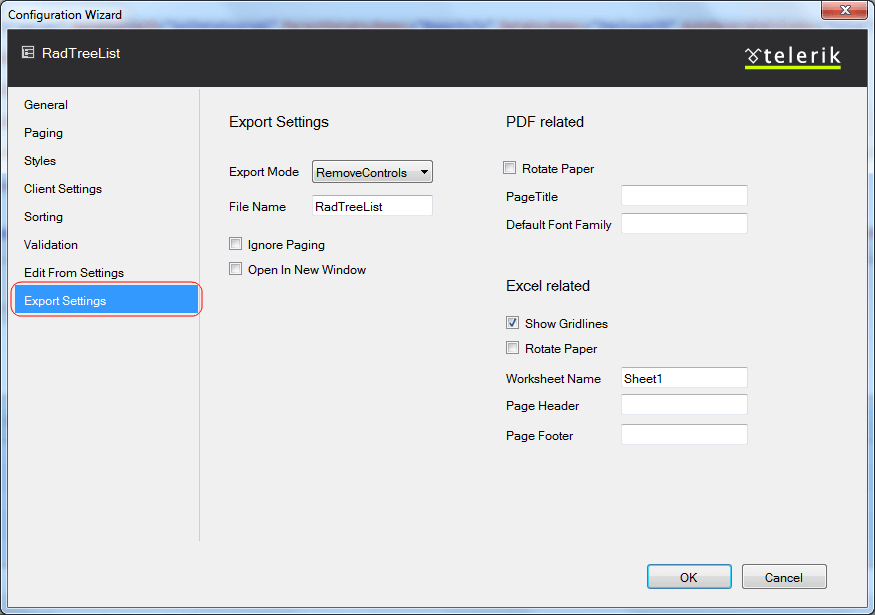Select the General settings tab
Viewport: 875px width, 615px height.
pos(46,105)
